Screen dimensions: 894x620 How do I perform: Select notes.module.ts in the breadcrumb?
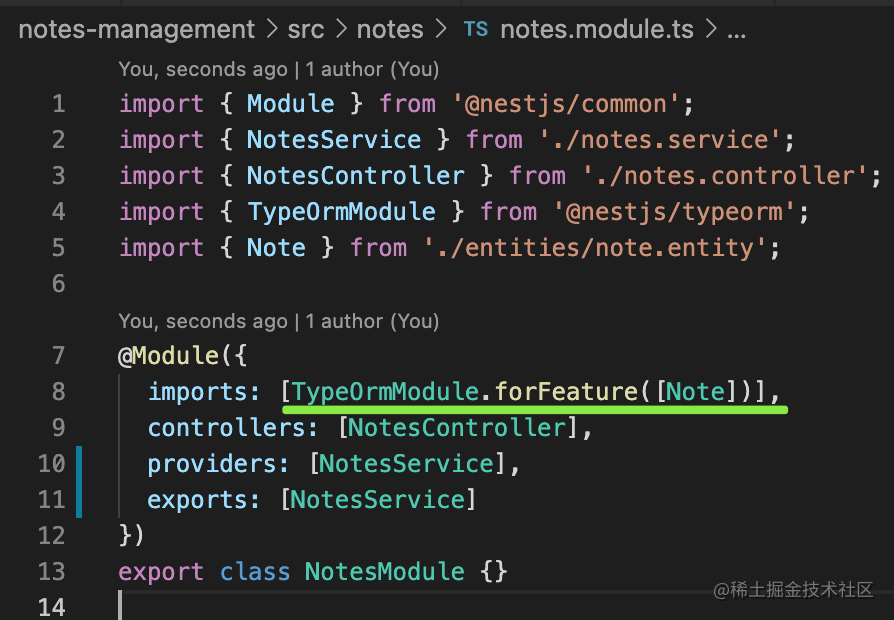(x=598, y=29)
